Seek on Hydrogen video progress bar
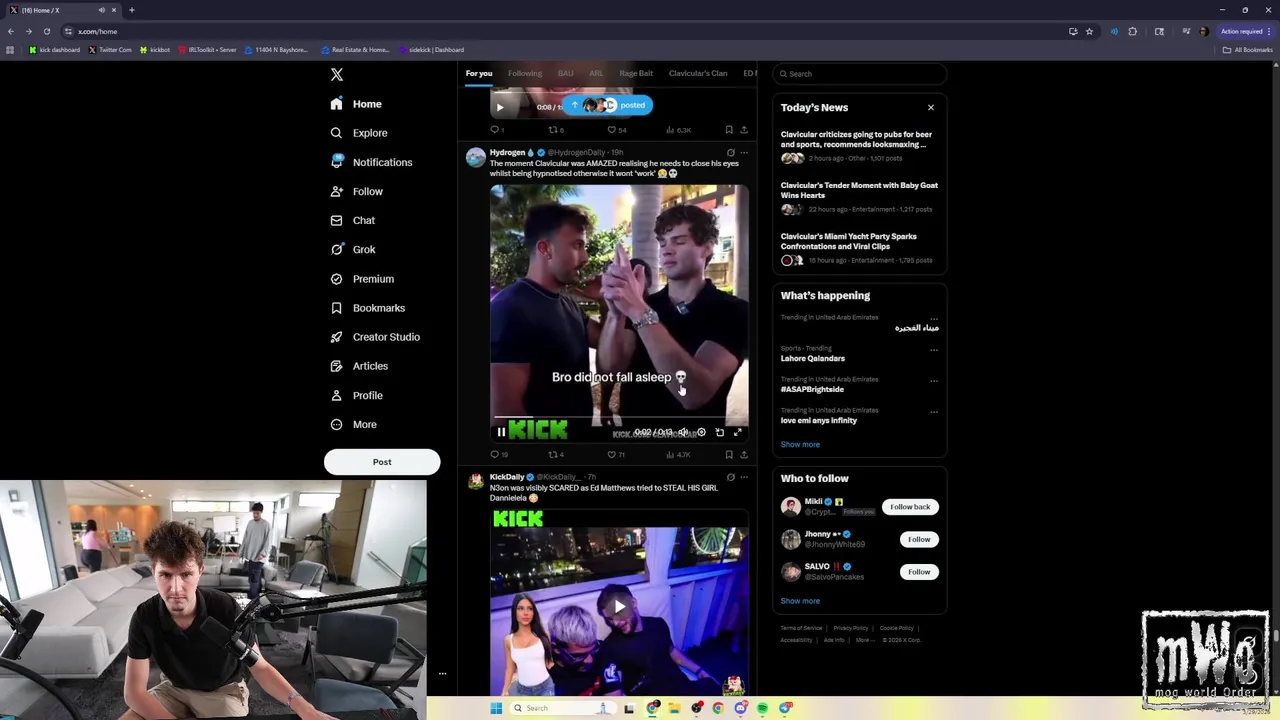The image size is (1280, 720). 619,418
